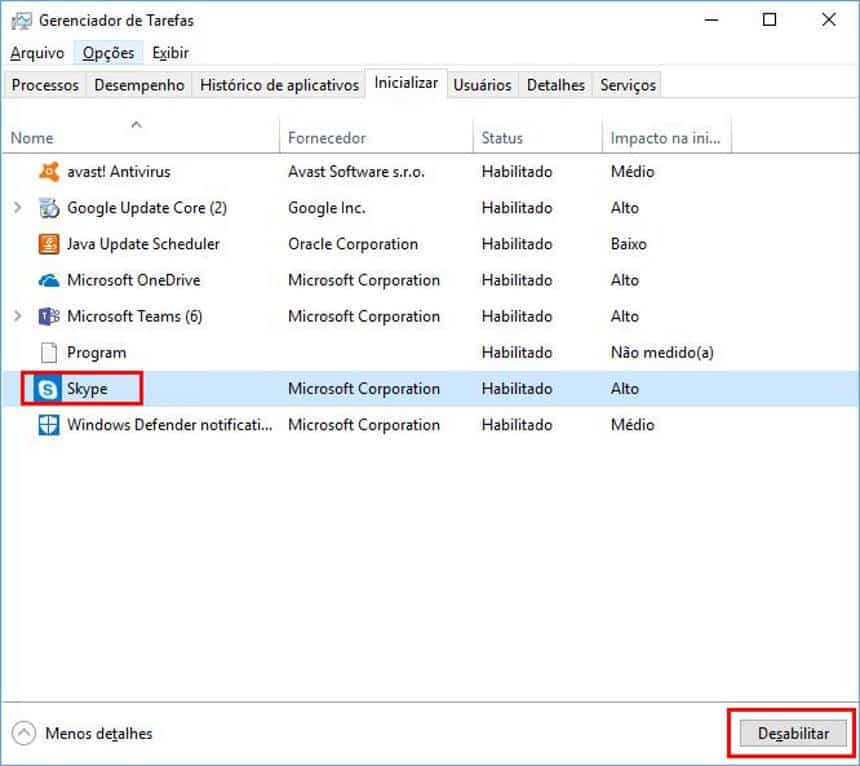
Task: Click the Microsoft Teams icon
Action: point(49,316)
